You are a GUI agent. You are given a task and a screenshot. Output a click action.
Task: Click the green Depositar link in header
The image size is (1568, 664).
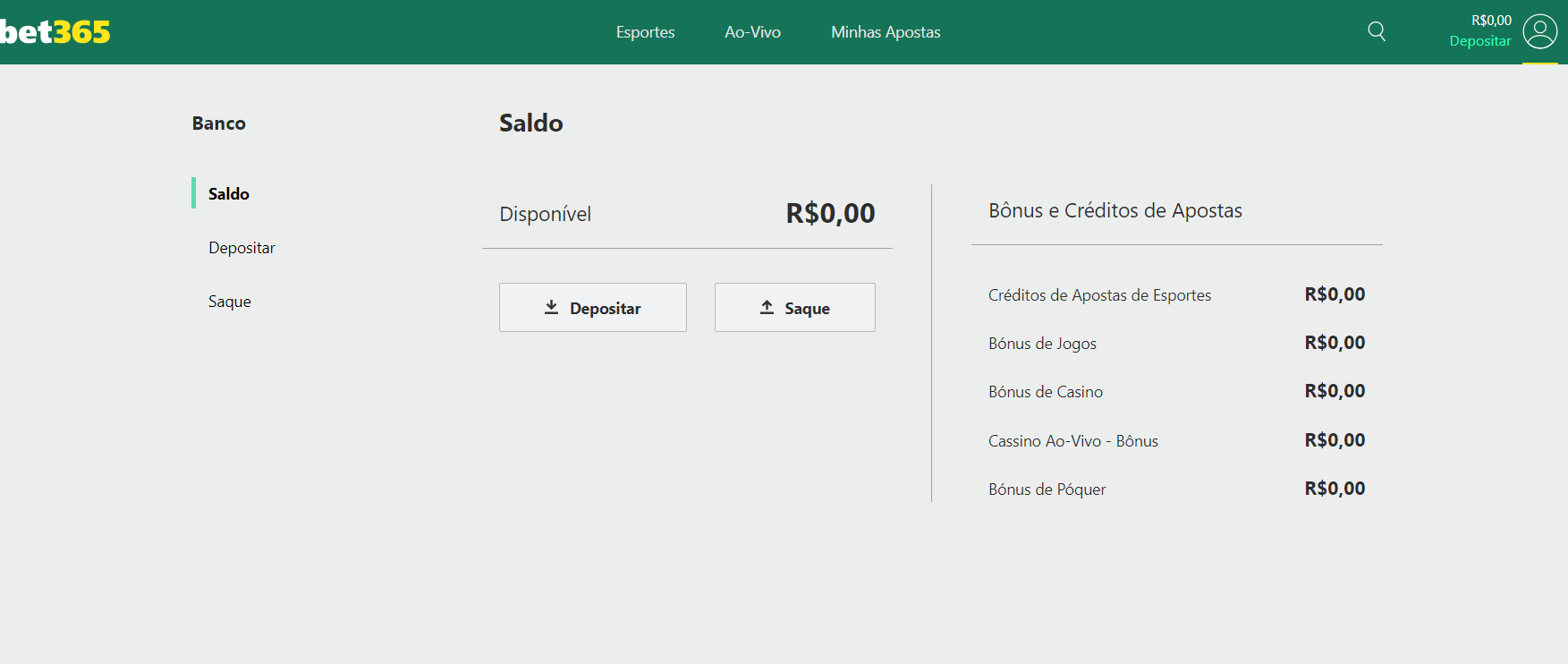point(1480,41)
